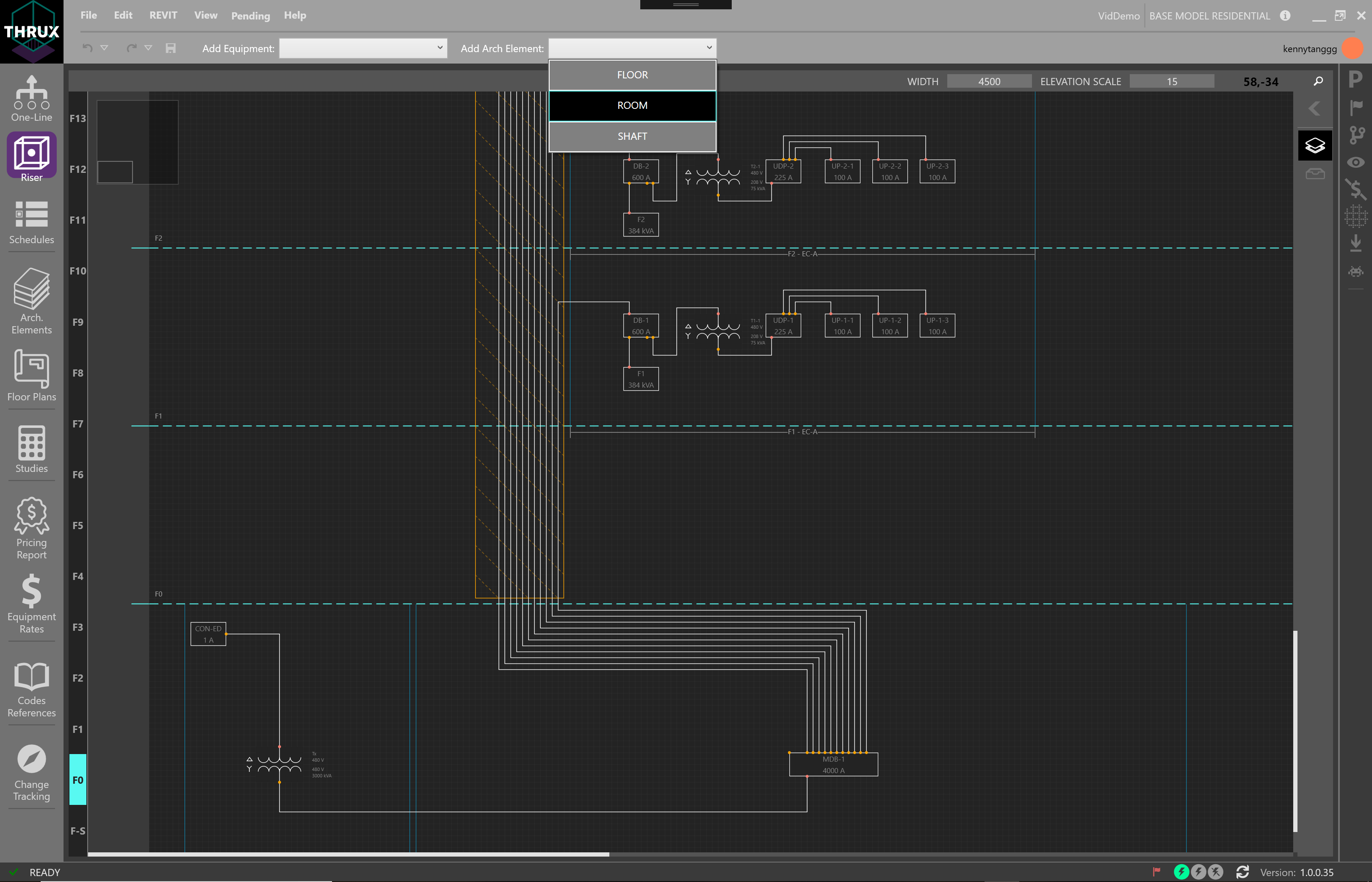The height and width of the screenshot is (882, 1372).
Task: Click the refresh sync icon in status bar
Action: (1243, 872)
